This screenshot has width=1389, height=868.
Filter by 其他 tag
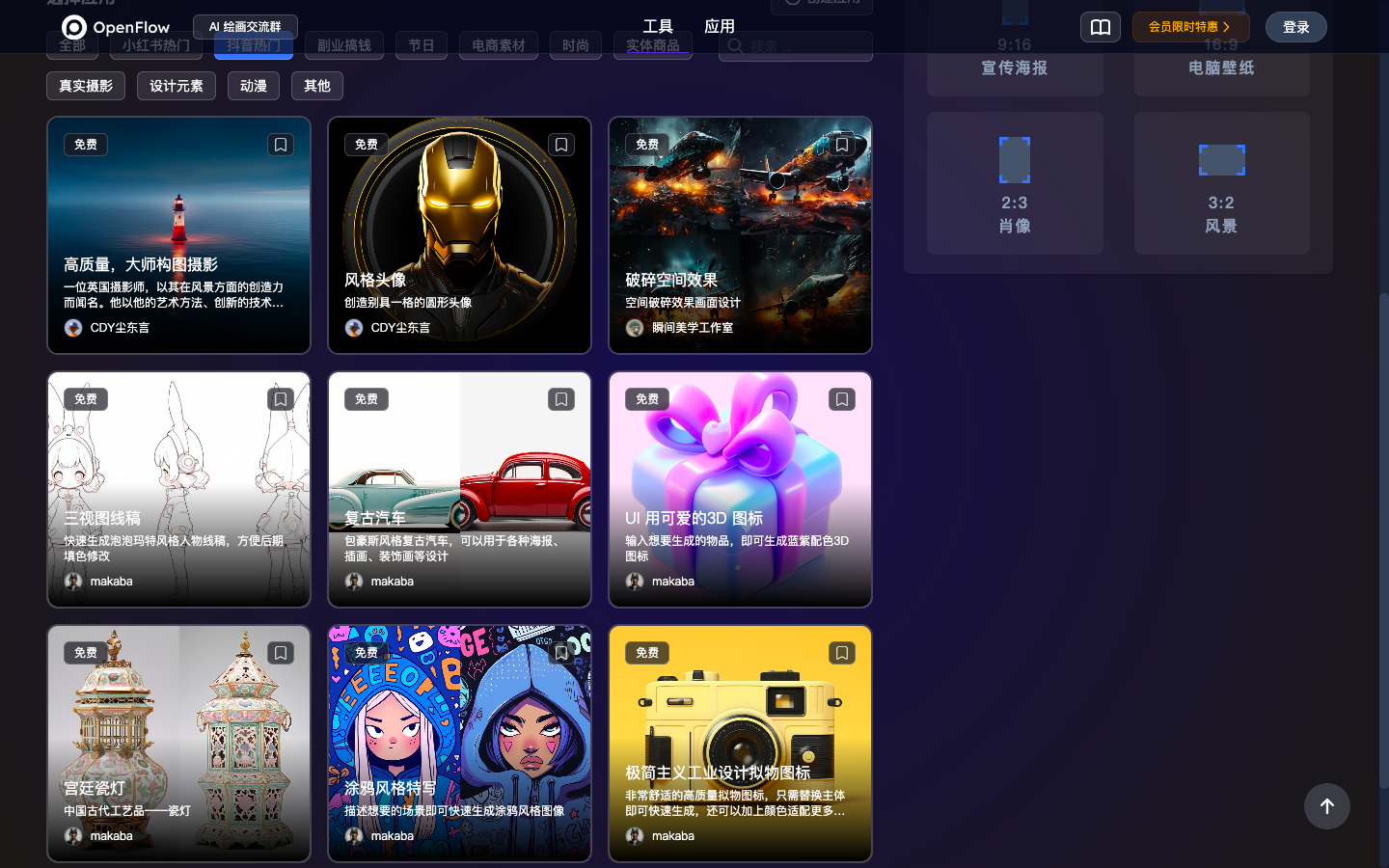317,86
